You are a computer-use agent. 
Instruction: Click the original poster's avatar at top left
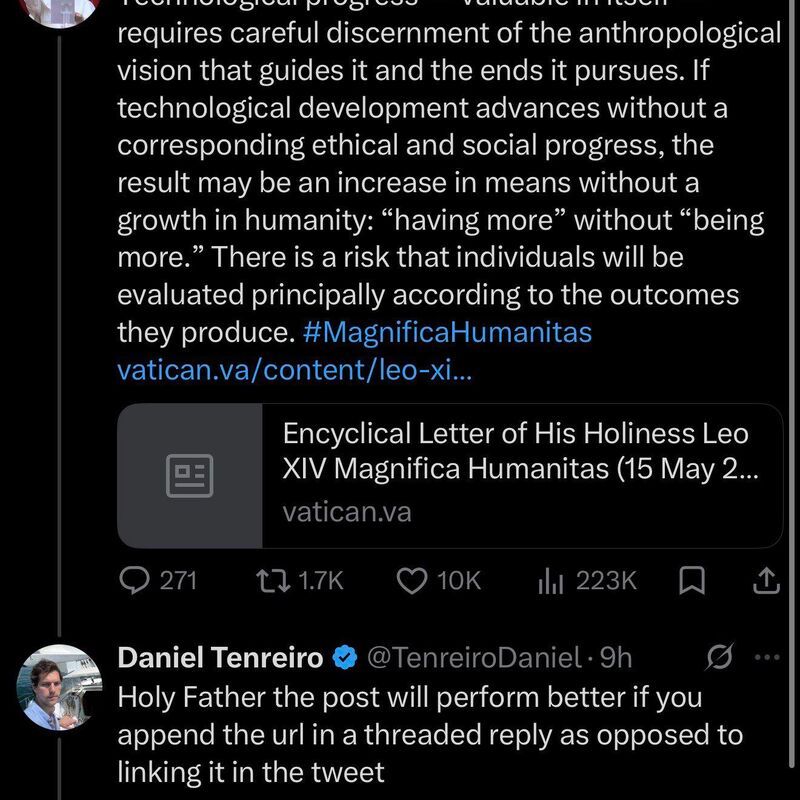[x=60, y=12]
